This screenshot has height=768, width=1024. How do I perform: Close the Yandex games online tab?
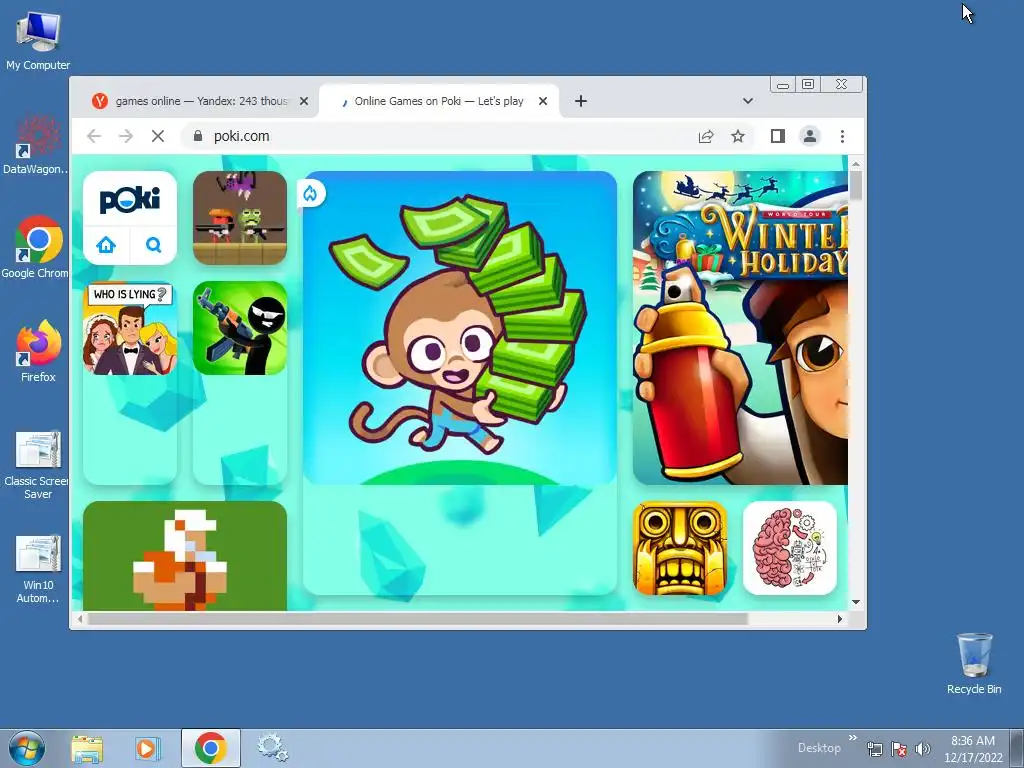[x=304, y=101]
